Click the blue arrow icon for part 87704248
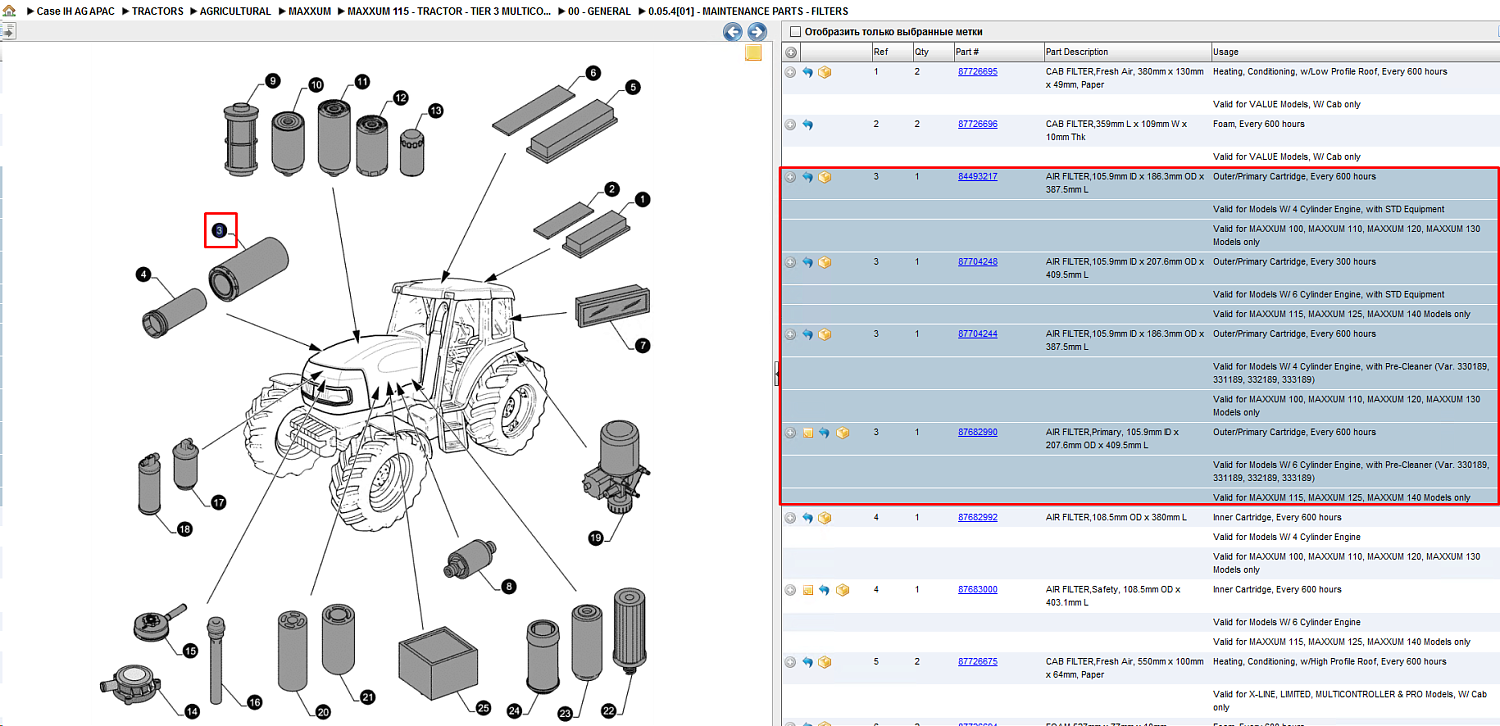1500x726 pixels. [x=808, y=263]
